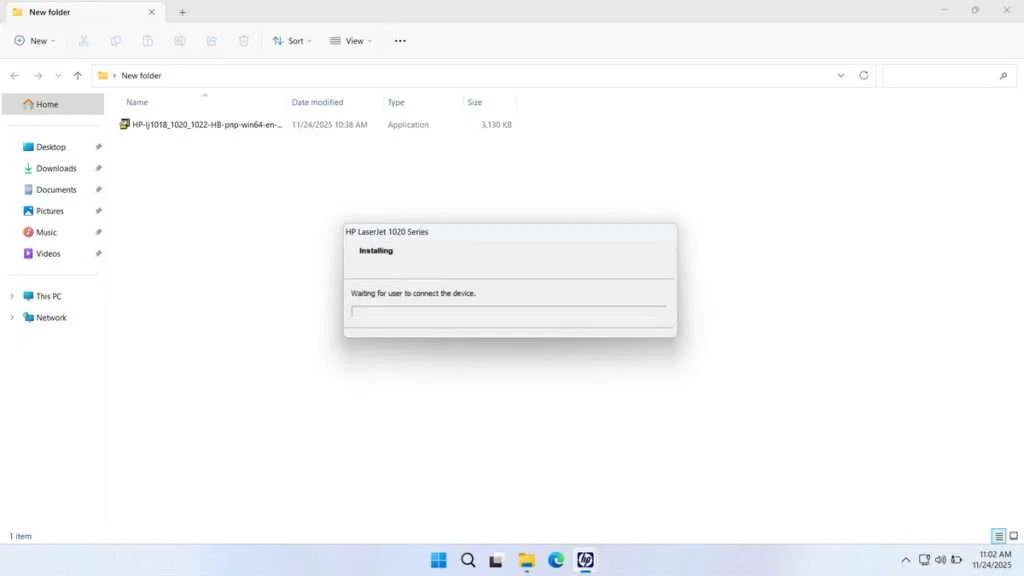Launch the HP installer from the taskbar
The width and height of the screenshot is (1024, 576).
click(584, 562)
